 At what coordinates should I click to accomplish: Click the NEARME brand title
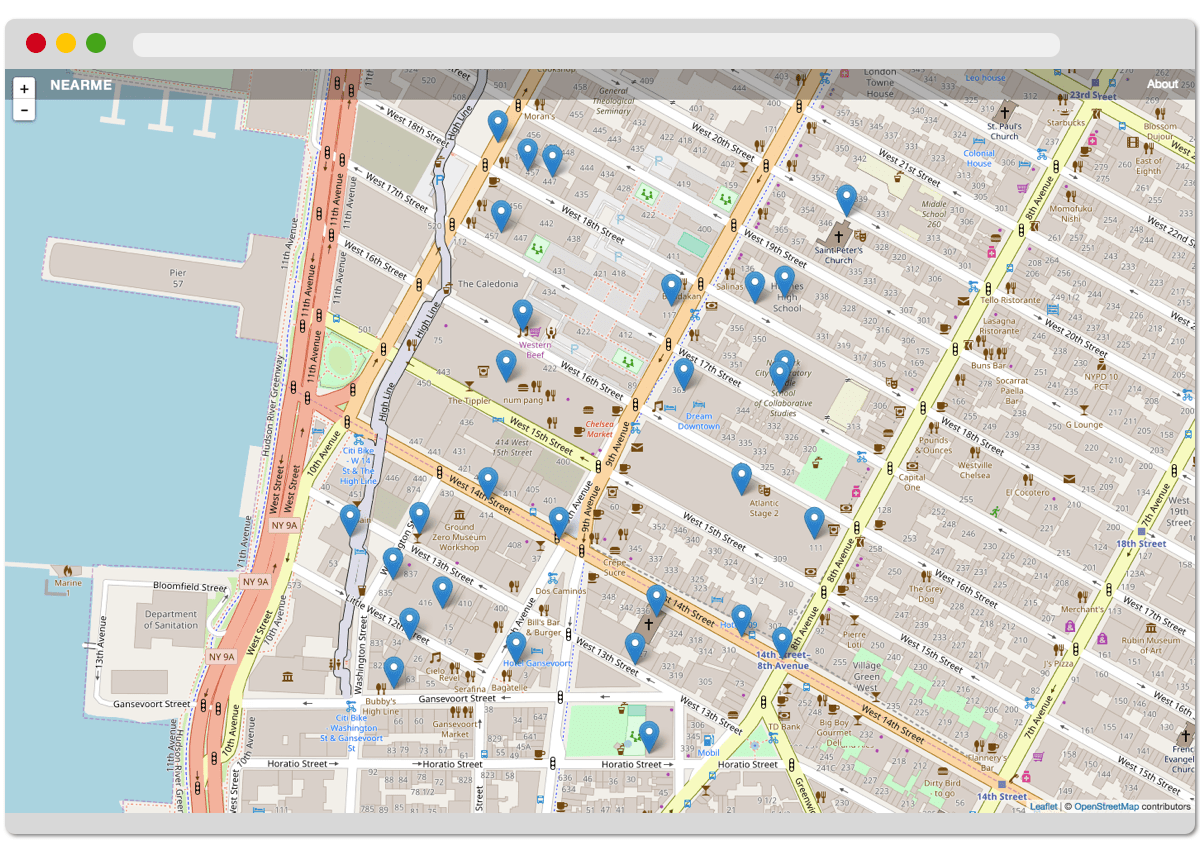click(x=80, y=85)
